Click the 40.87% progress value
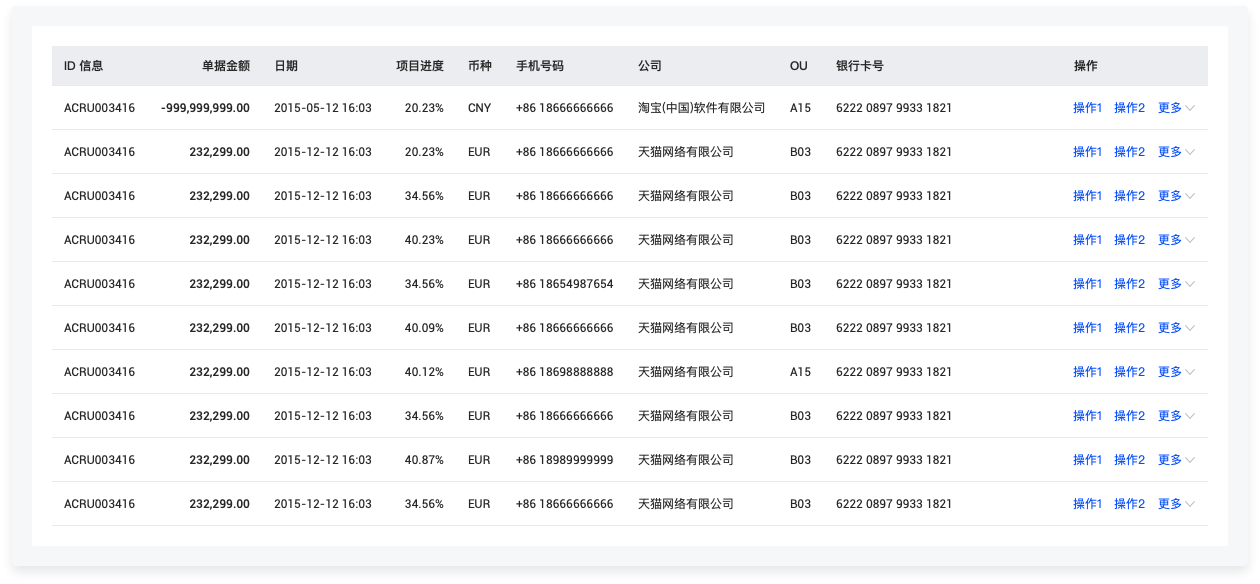 (424, 460)
